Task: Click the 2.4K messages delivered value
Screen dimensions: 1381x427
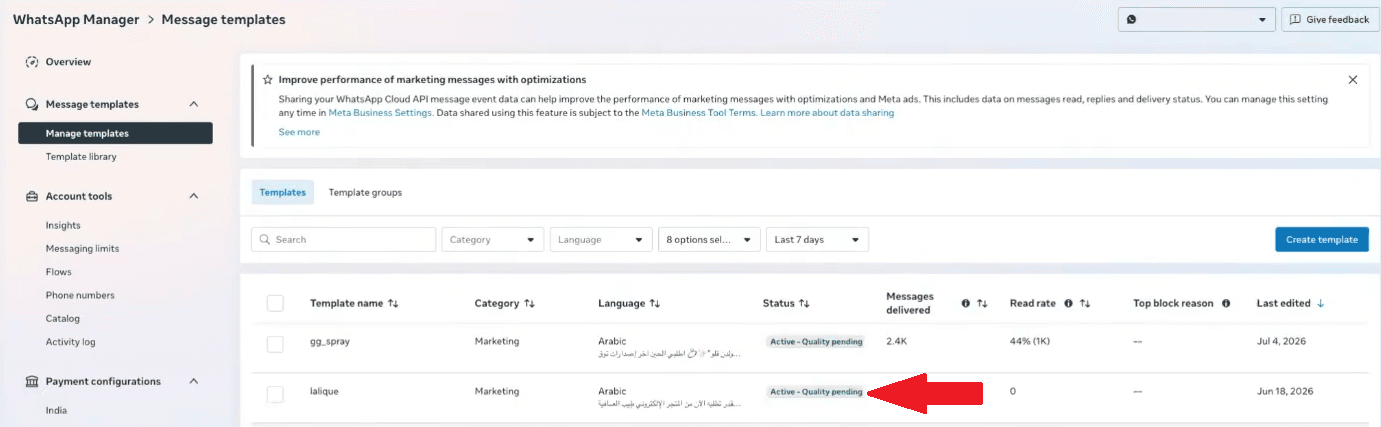Action: 896,342
